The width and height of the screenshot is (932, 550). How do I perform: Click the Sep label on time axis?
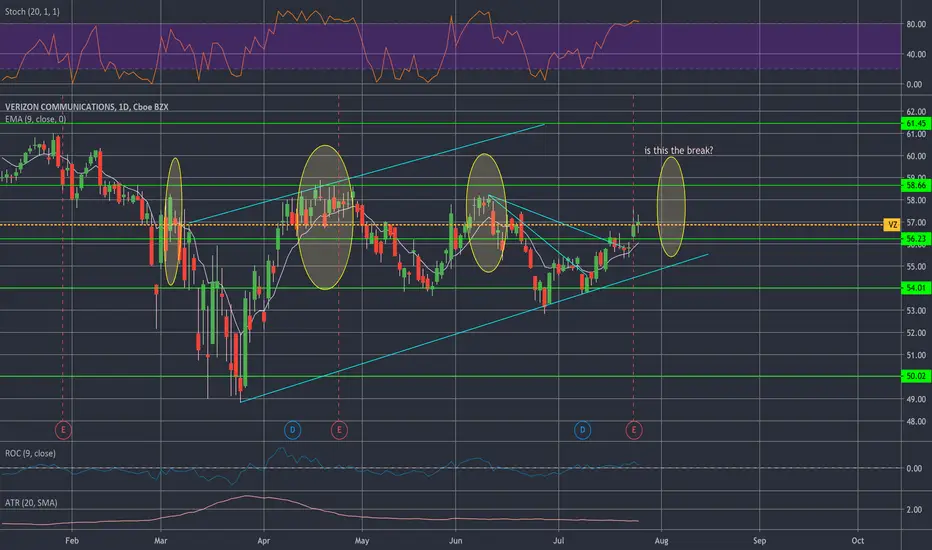pos(759,541)
